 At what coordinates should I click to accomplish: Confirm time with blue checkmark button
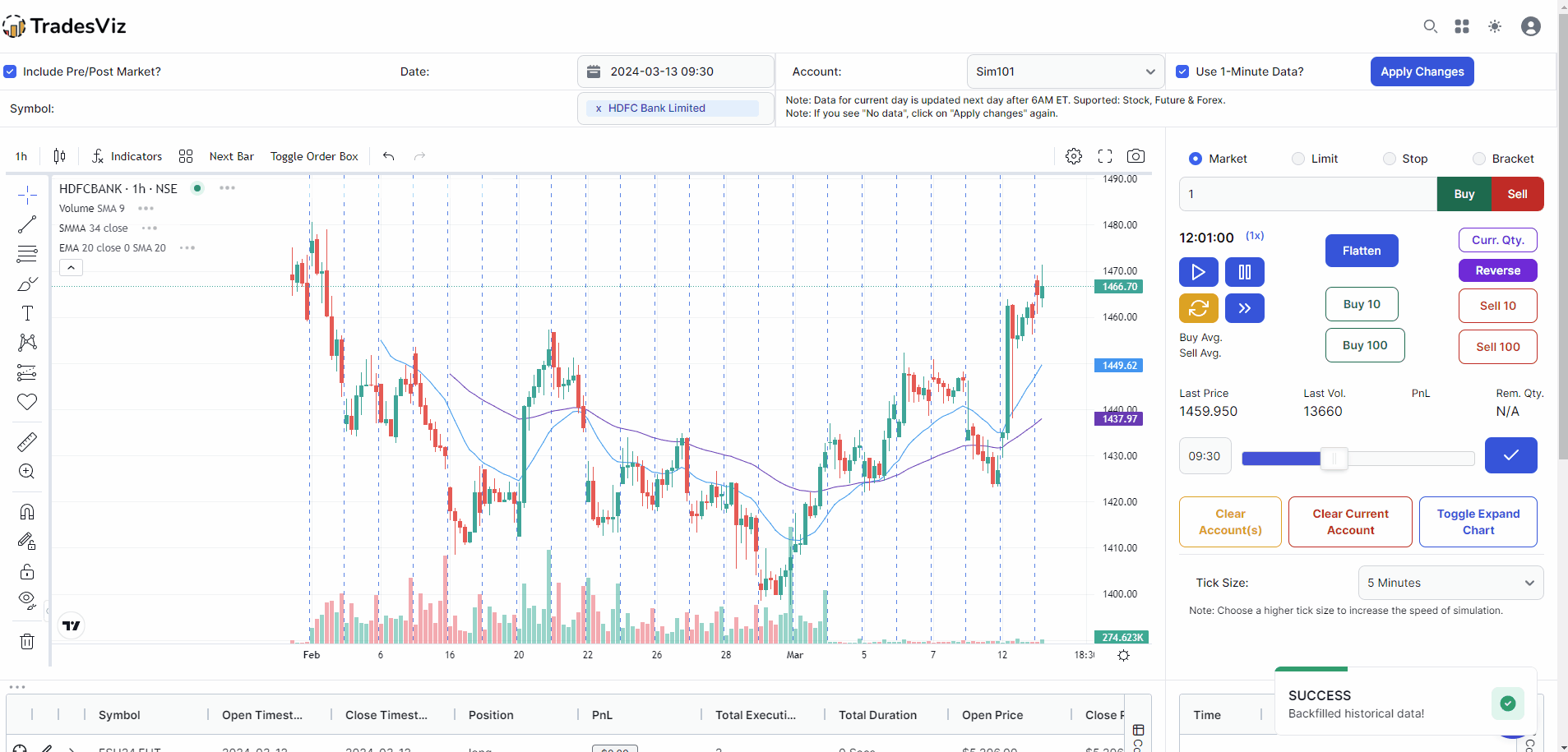1510,455
